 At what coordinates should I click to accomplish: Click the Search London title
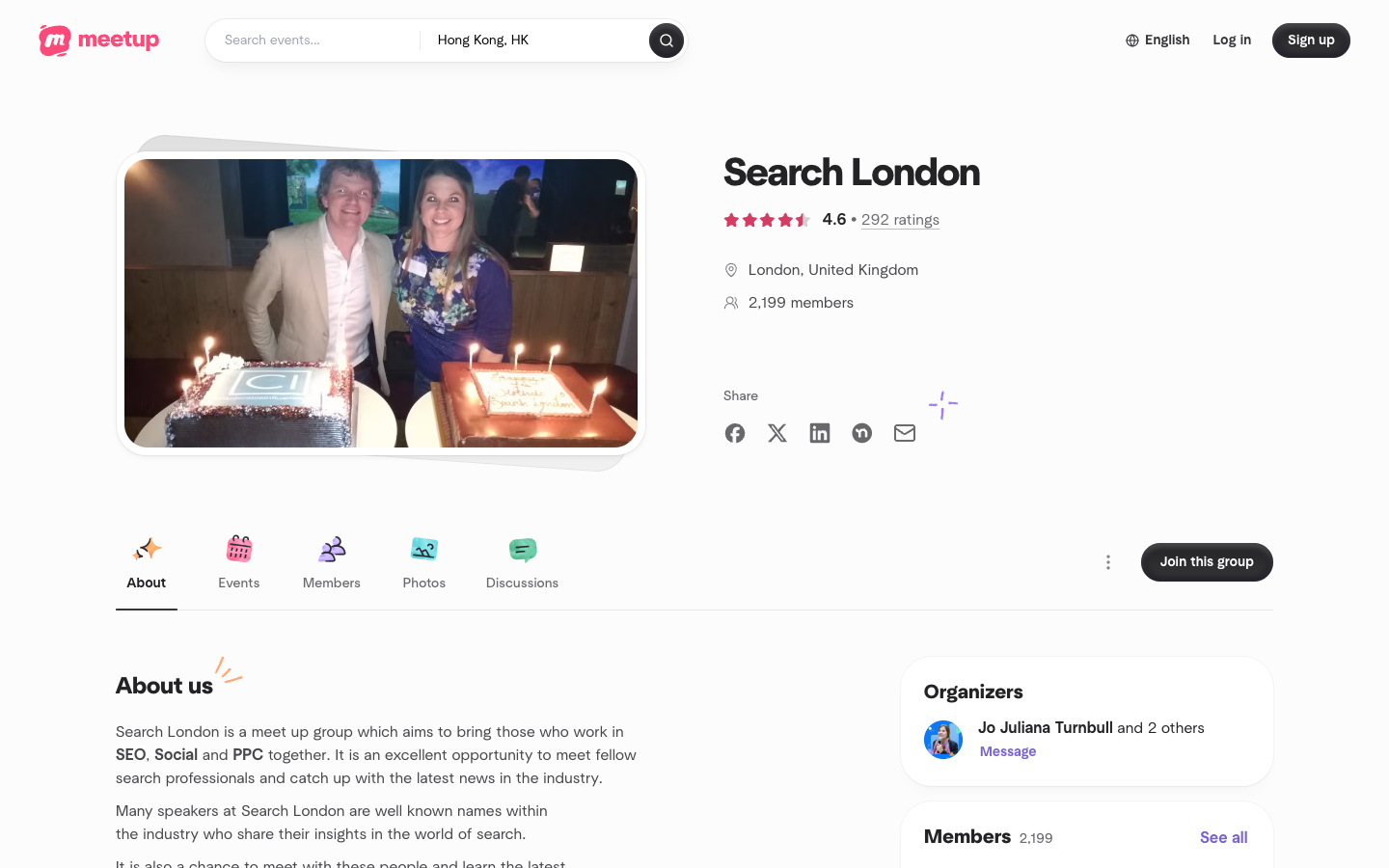(x=852, y=173)
